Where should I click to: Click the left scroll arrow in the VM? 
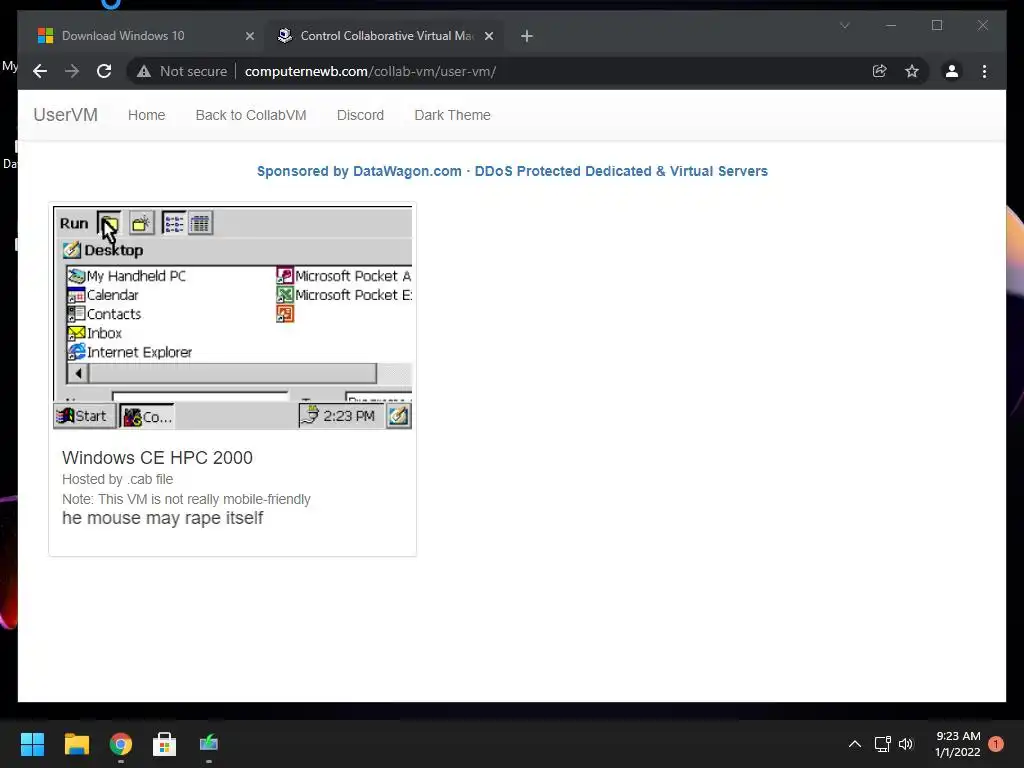78,374
